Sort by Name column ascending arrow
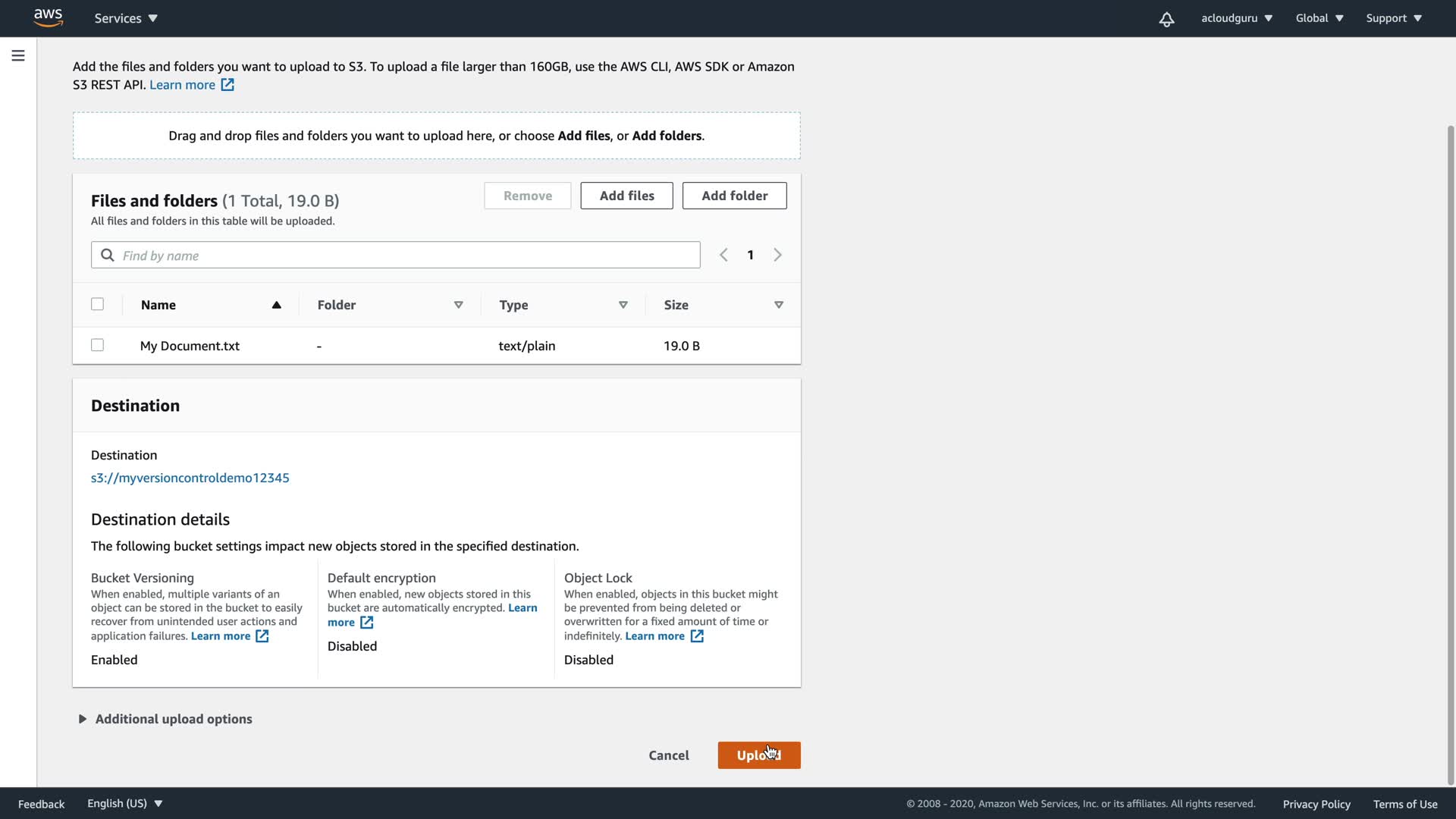 click(x=276, y=305)
